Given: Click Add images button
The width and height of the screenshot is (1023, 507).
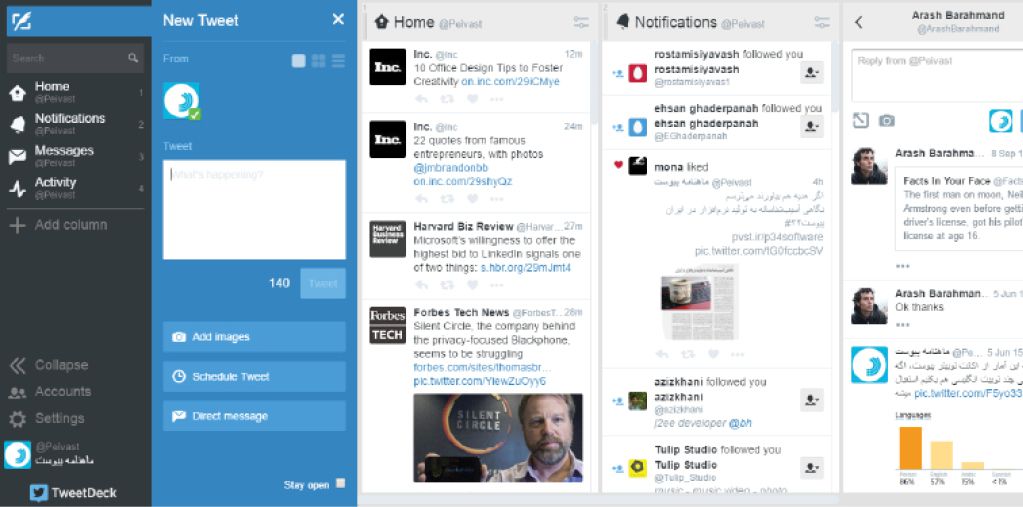Looking at the screenshot, I should (254, 337).
